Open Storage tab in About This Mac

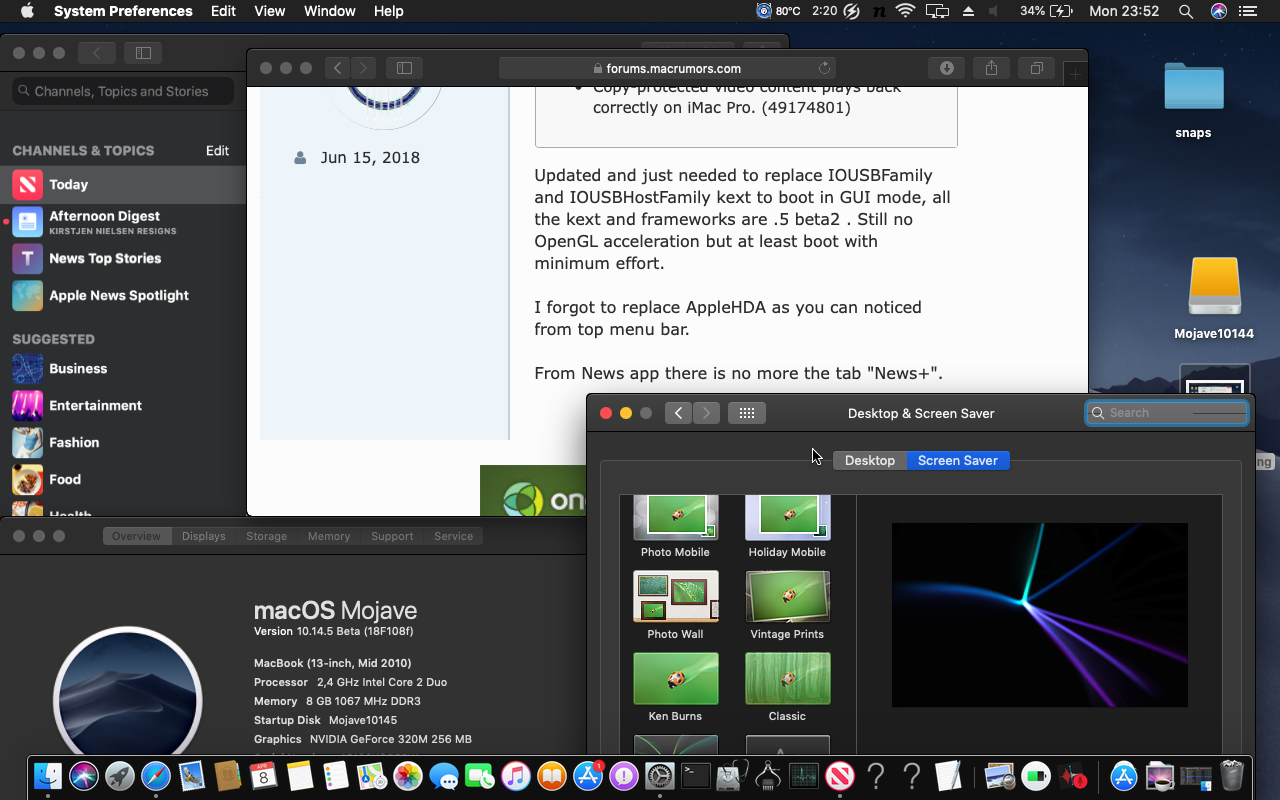(267, 536)
